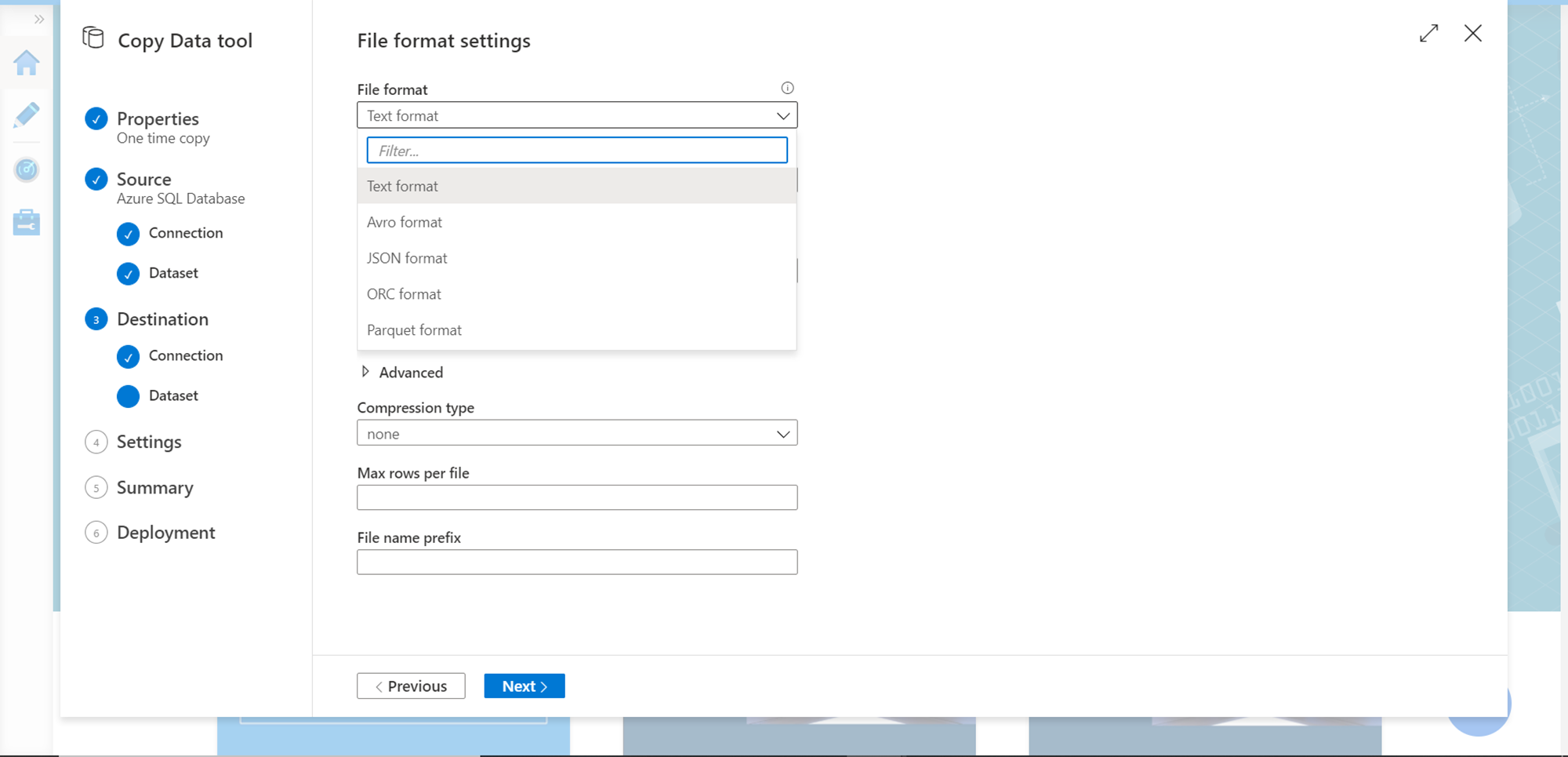Expand the Advanced section

pyautogui.click(x=401, y=373)
